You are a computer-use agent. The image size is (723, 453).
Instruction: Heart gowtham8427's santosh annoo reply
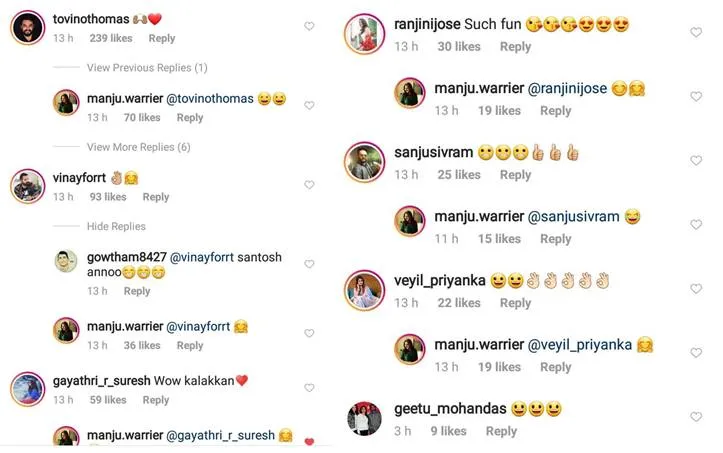pos(309,264)
